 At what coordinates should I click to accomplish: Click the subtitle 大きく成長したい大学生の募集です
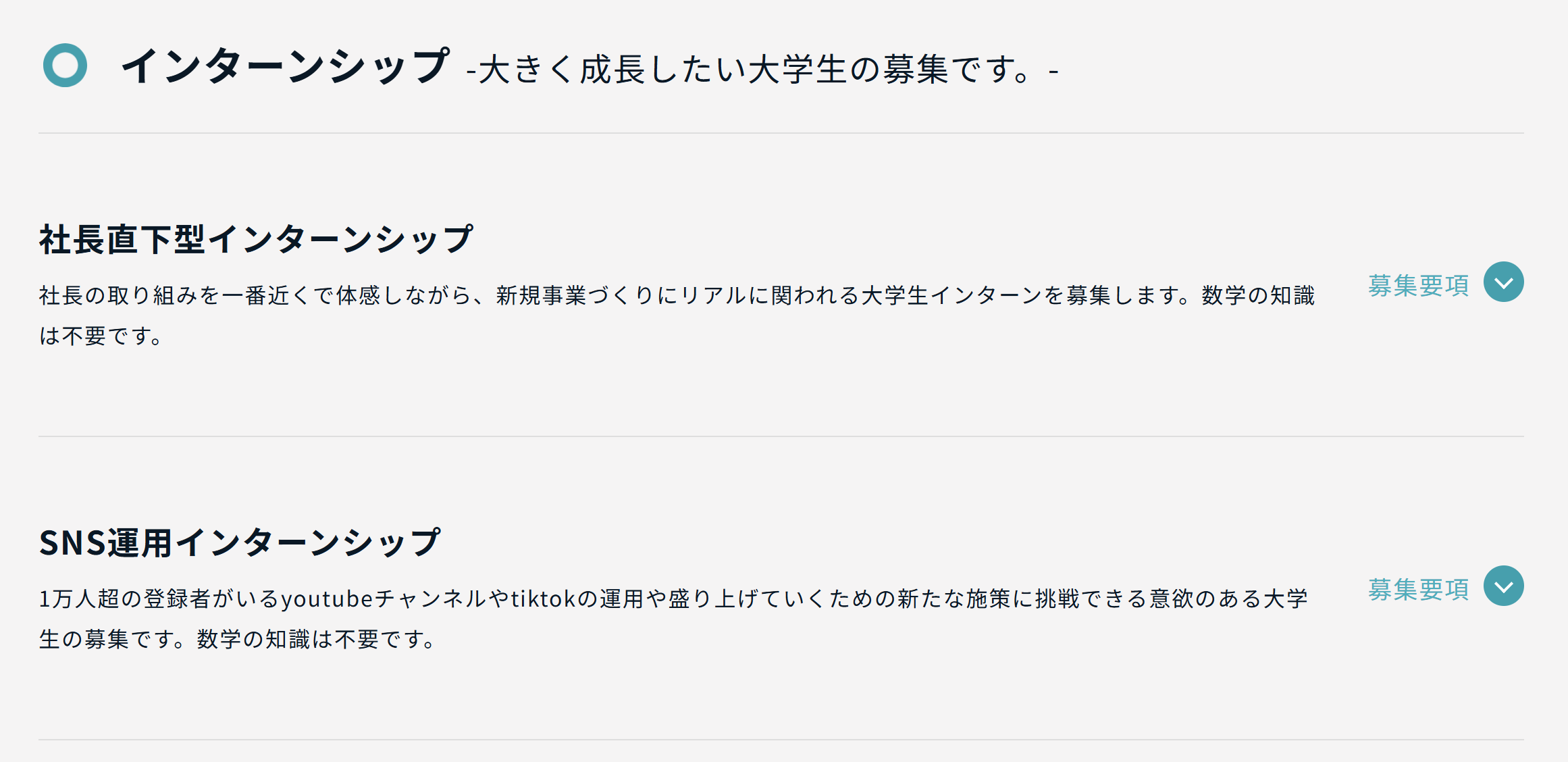click(x=754, y=70)
